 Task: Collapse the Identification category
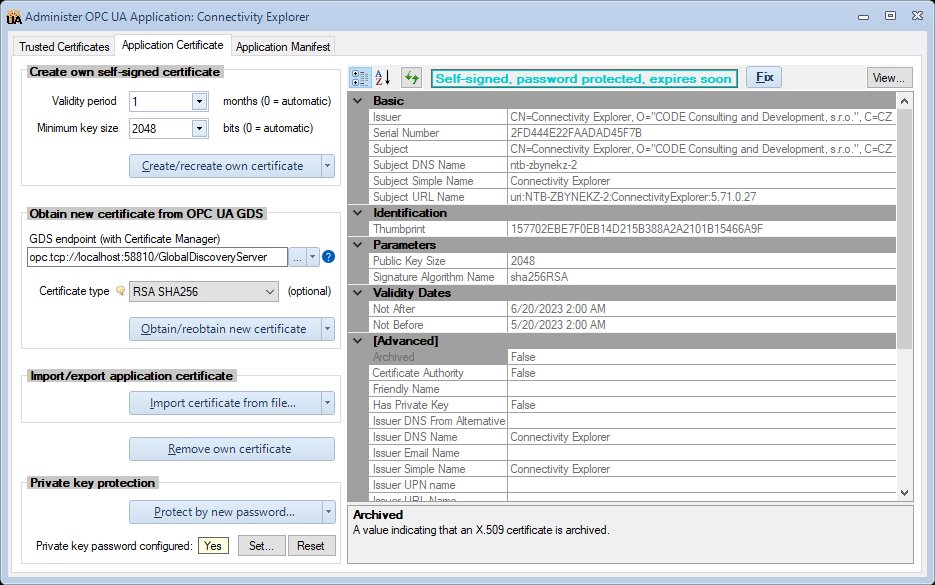(x=358, y=213)
